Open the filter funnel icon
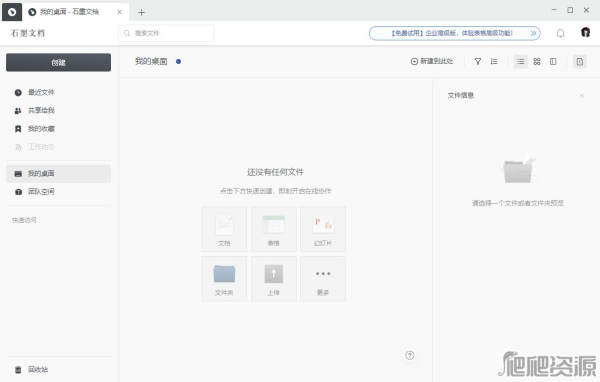600x382 pixels. pyautogui.click(x=478, y=62)
